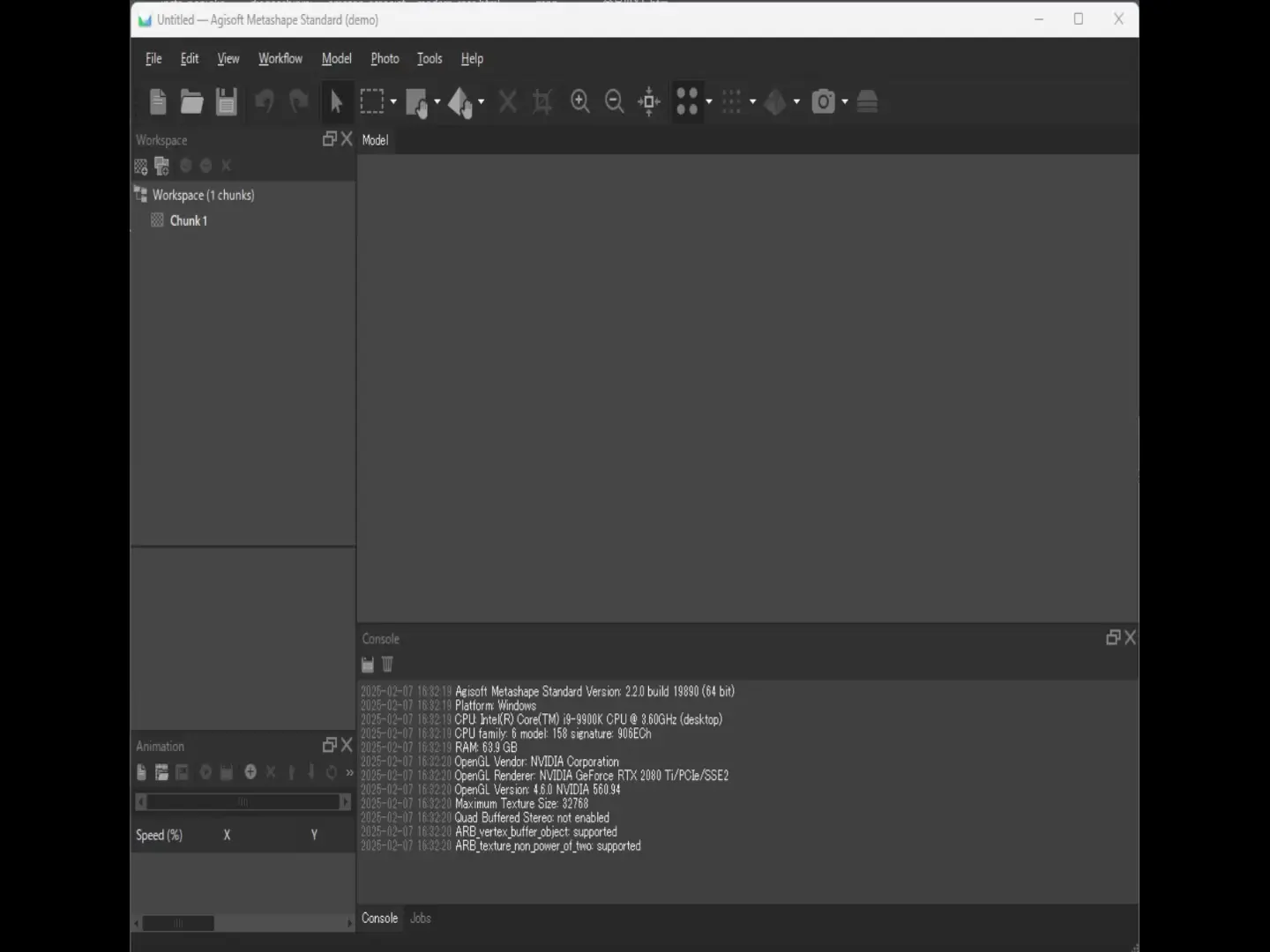1270x952 pixels.
Task: Float the Console panel
Action: click(x=1113, y=637)
